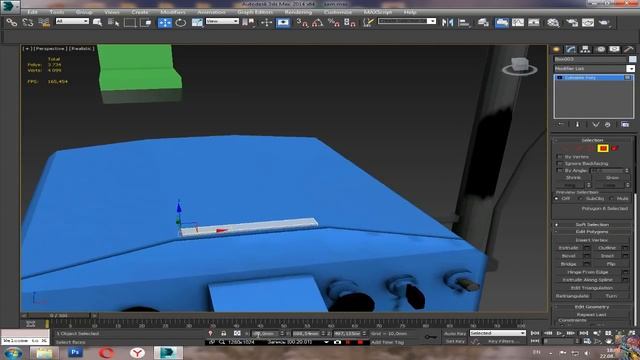The image size is (640, 360).
Task: Toggle the Graphite ribbon icon
Action: (x=502, y=22)
